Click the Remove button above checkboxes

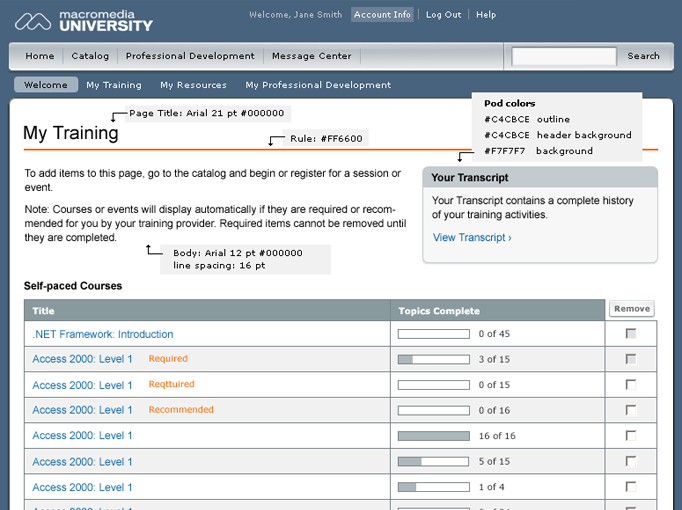[x=632, y=309]
